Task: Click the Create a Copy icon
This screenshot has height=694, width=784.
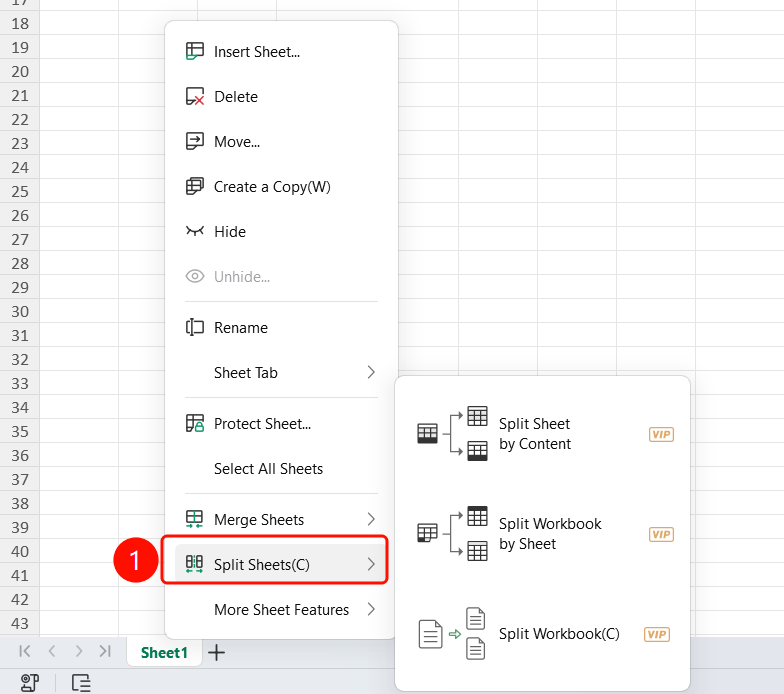Action: tap(194, 186)
